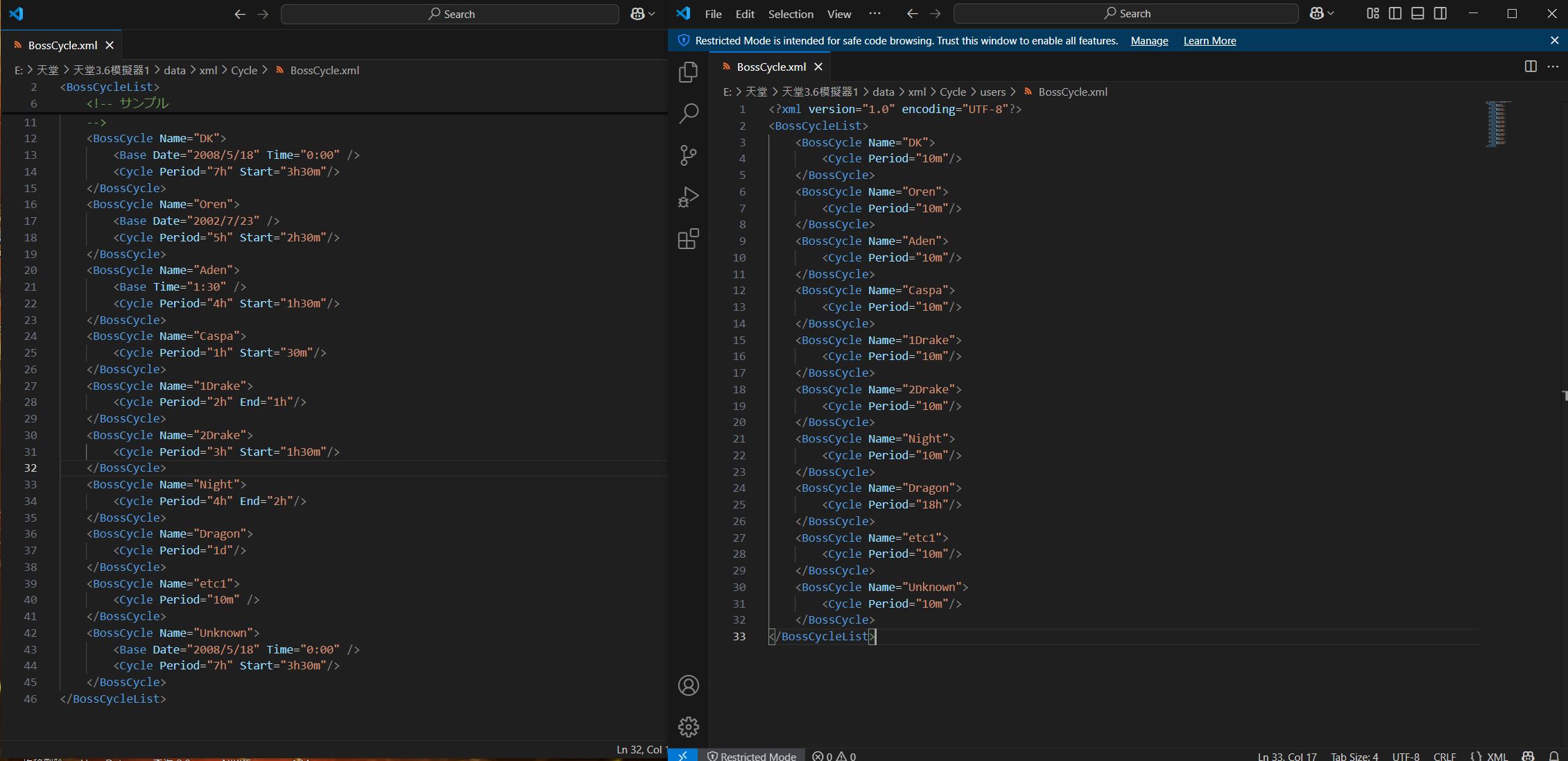Click Name="Oren" line in left editor

(163, 205)
